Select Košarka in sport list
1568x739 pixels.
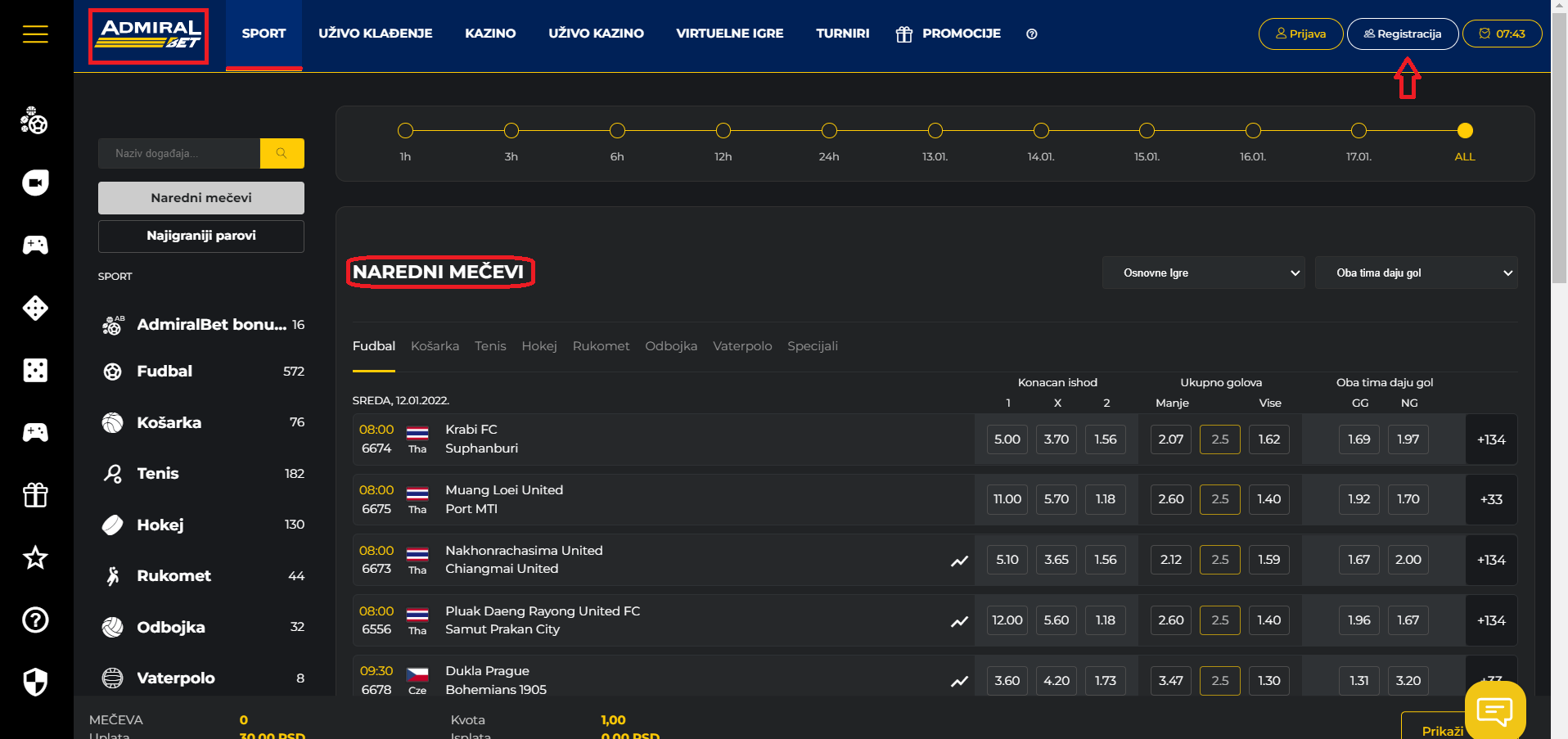201,422
